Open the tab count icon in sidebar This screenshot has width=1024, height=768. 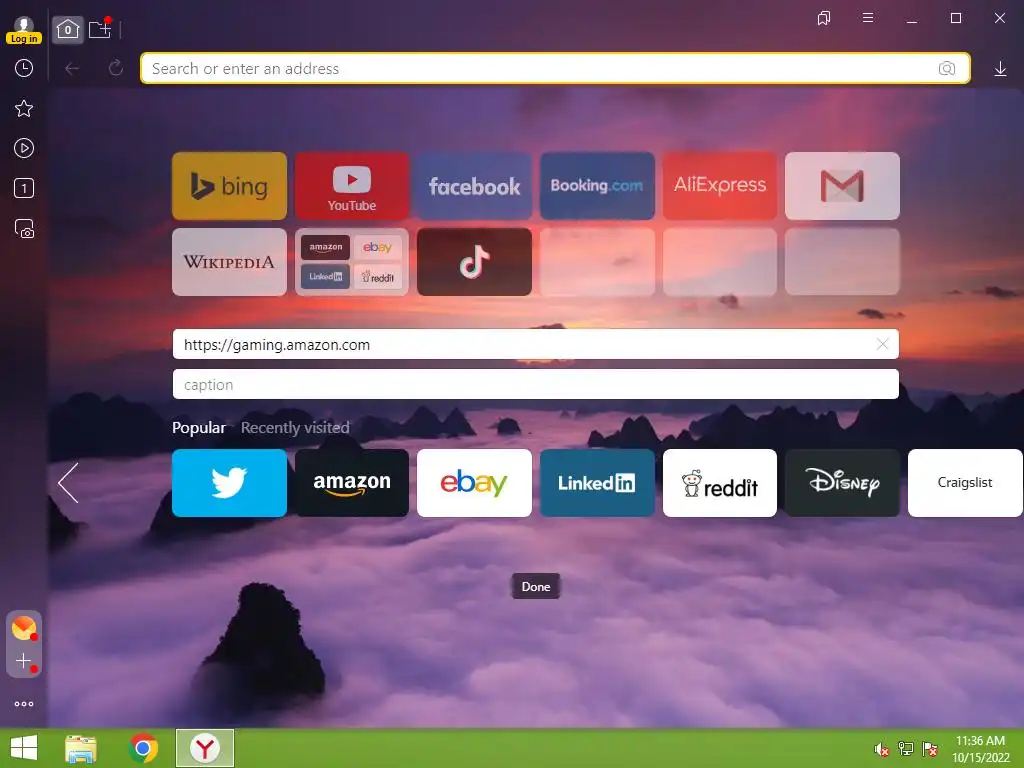pos(24,189)
